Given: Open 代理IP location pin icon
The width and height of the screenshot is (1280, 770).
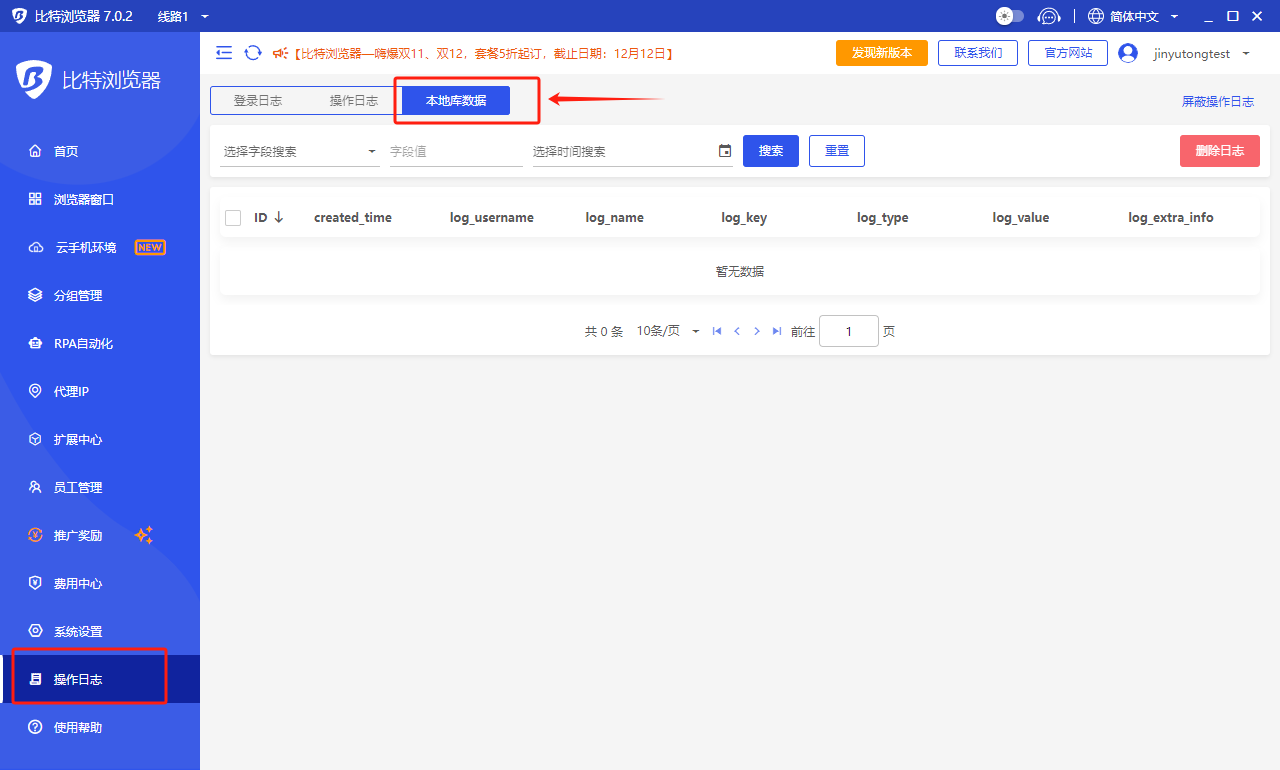Looking at the screenshot, I should point(36,391).
